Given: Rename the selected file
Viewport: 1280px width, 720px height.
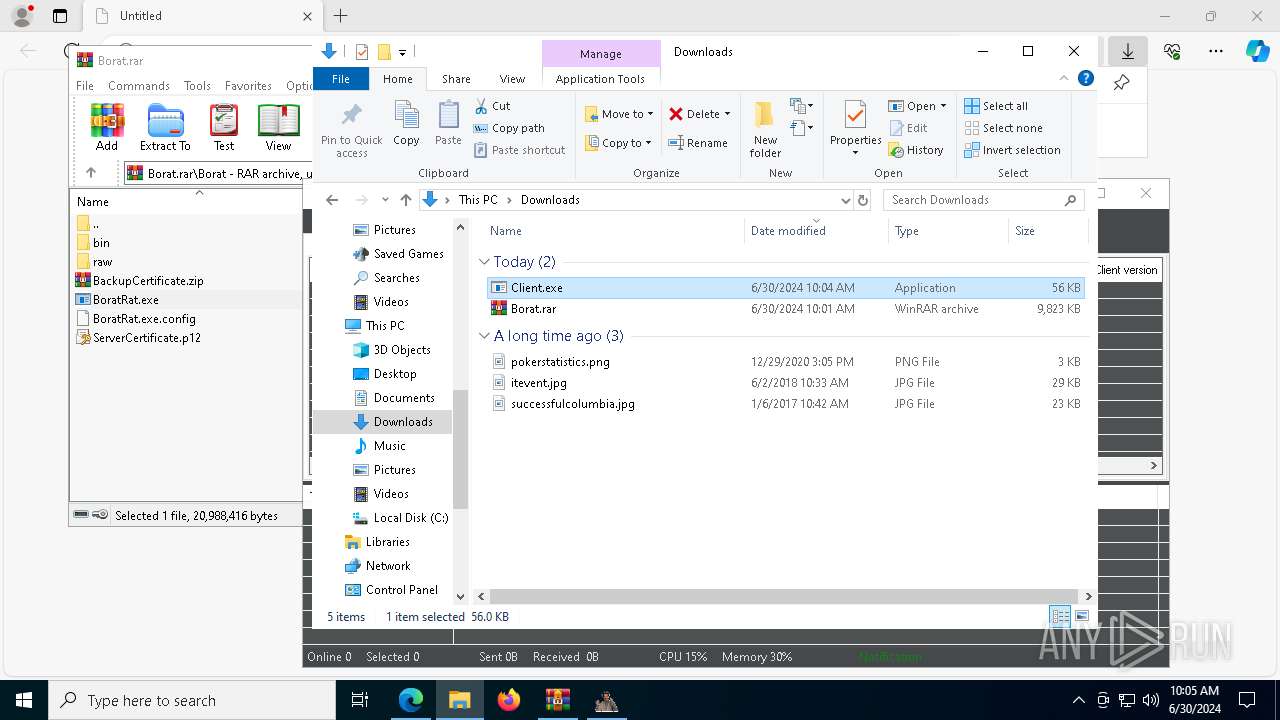Looking at the screenshot, I should pos(698,143).
